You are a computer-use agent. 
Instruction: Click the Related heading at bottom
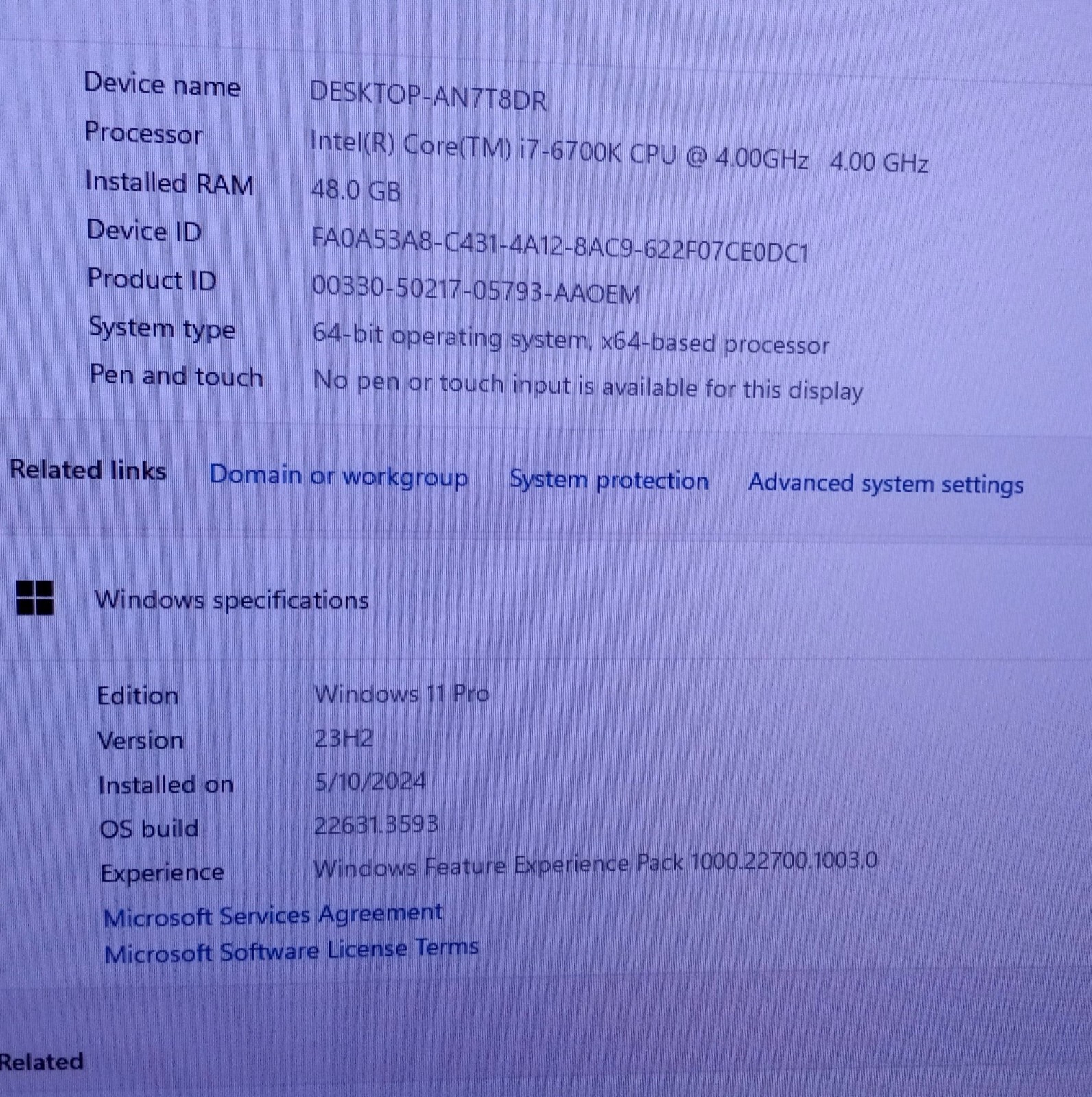[x=42, y=1061]
